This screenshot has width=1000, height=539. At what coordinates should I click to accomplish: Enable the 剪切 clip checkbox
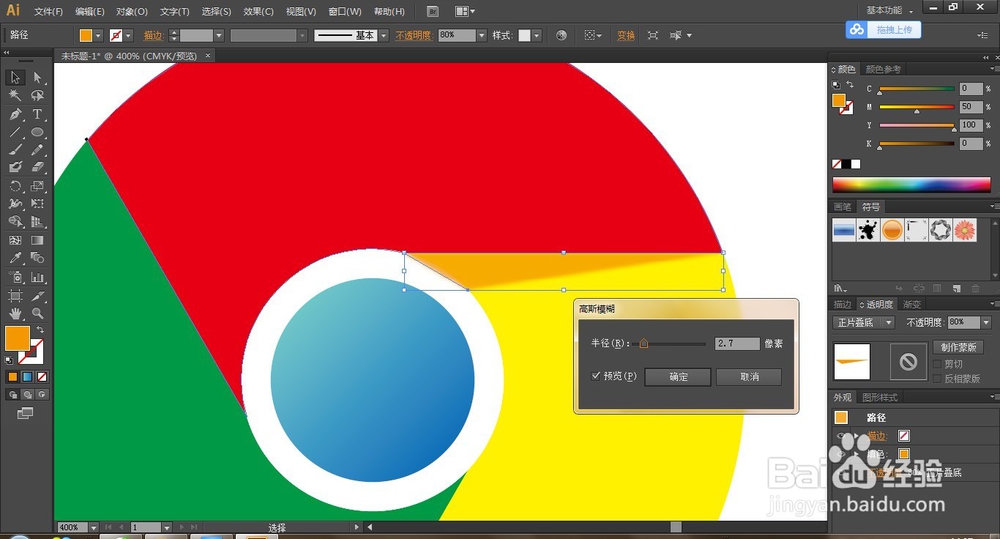point(938,364)
